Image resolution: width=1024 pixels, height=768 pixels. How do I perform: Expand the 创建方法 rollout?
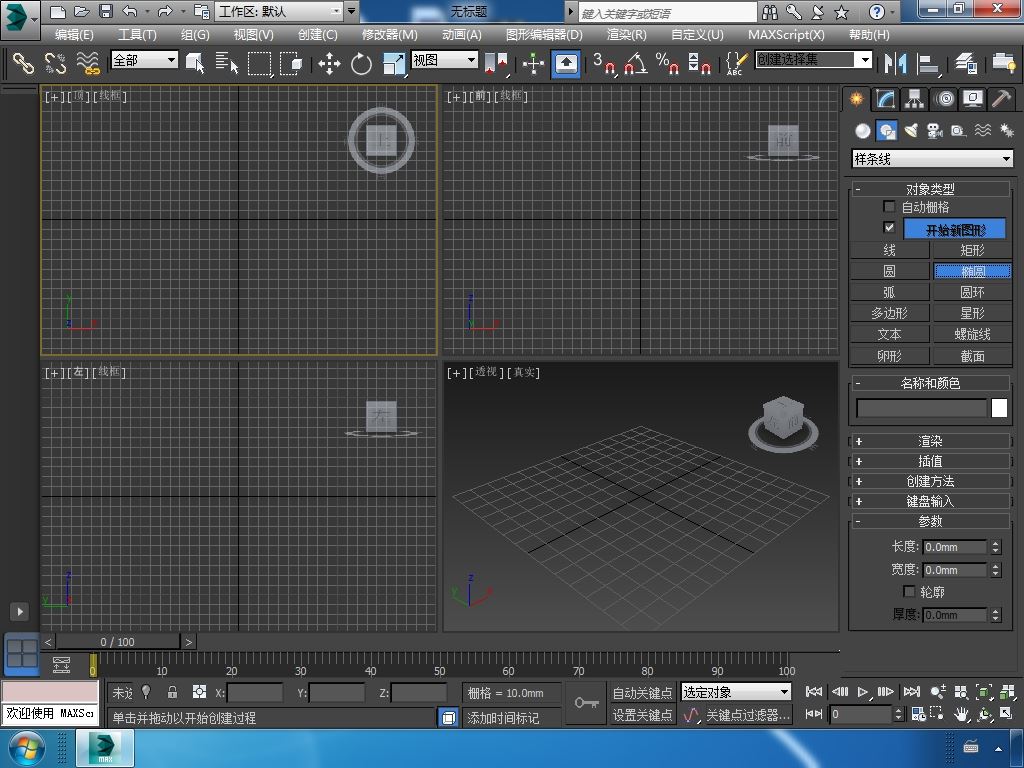930,481
